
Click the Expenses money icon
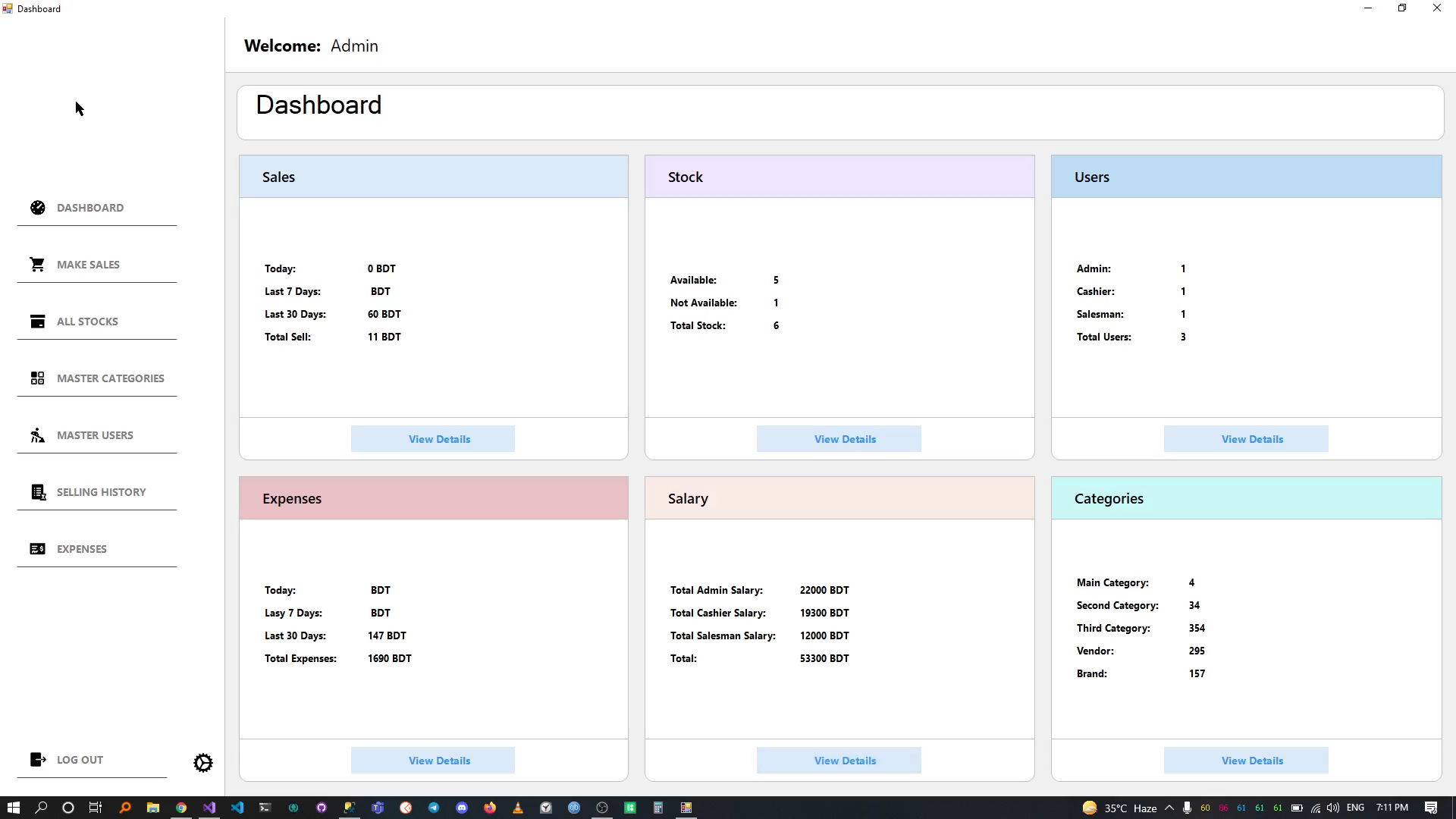point(37,549)
